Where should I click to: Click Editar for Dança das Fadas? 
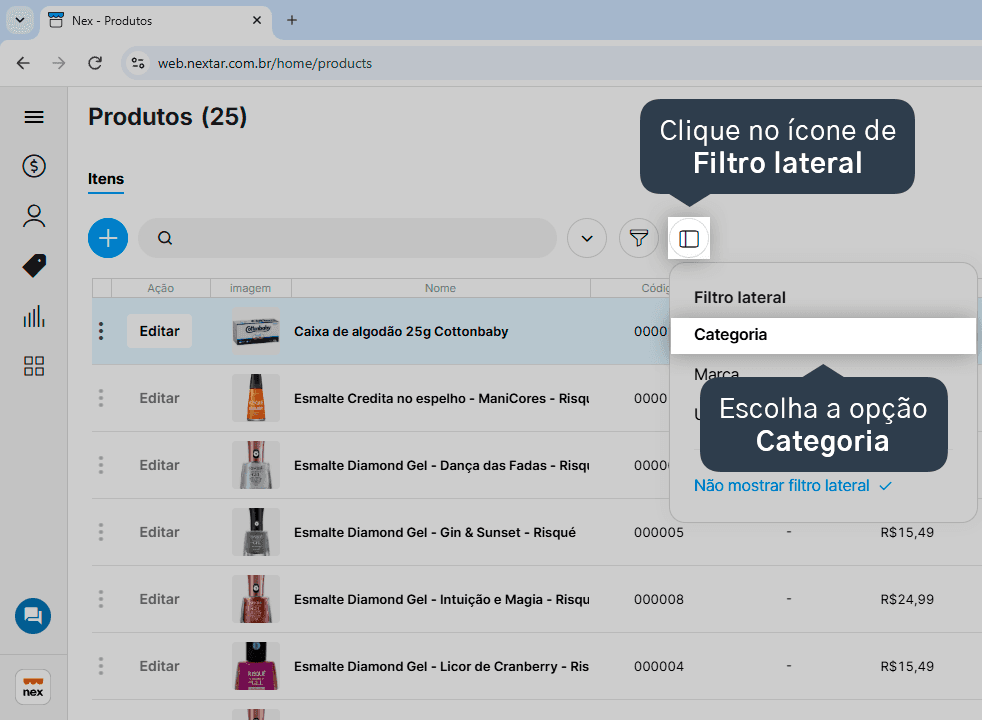pos(160,465)
